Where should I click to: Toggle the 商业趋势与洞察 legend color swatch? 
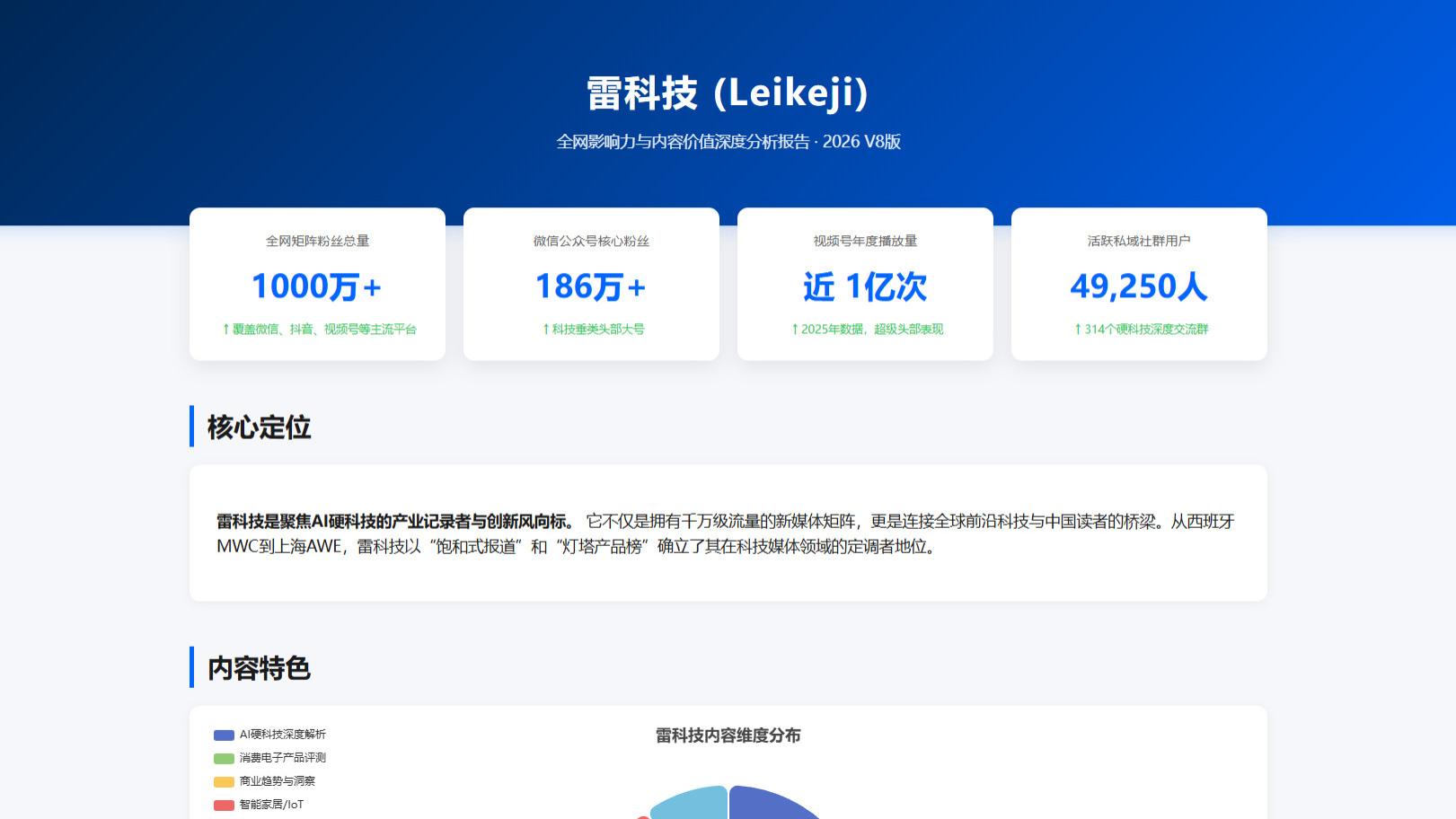tap(224, 782)
